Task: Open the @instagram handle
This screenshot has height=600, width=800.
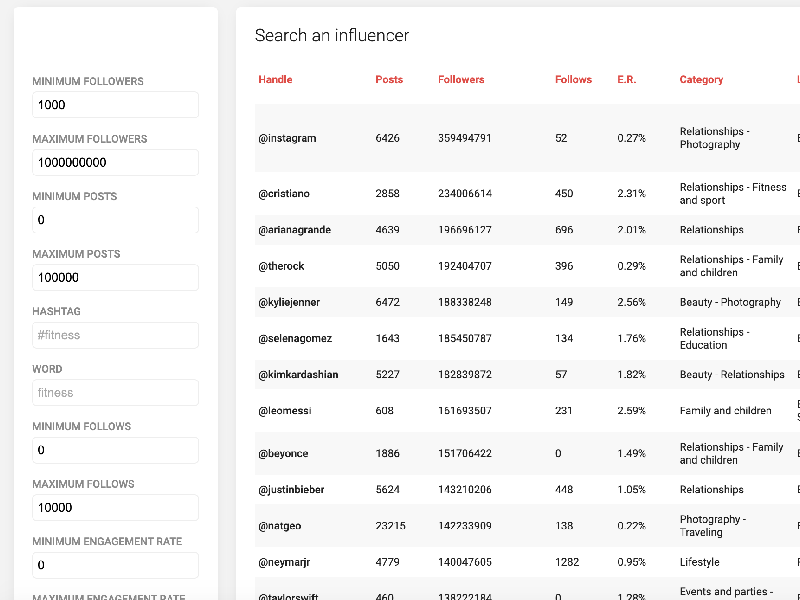Action: coord(287,138)
